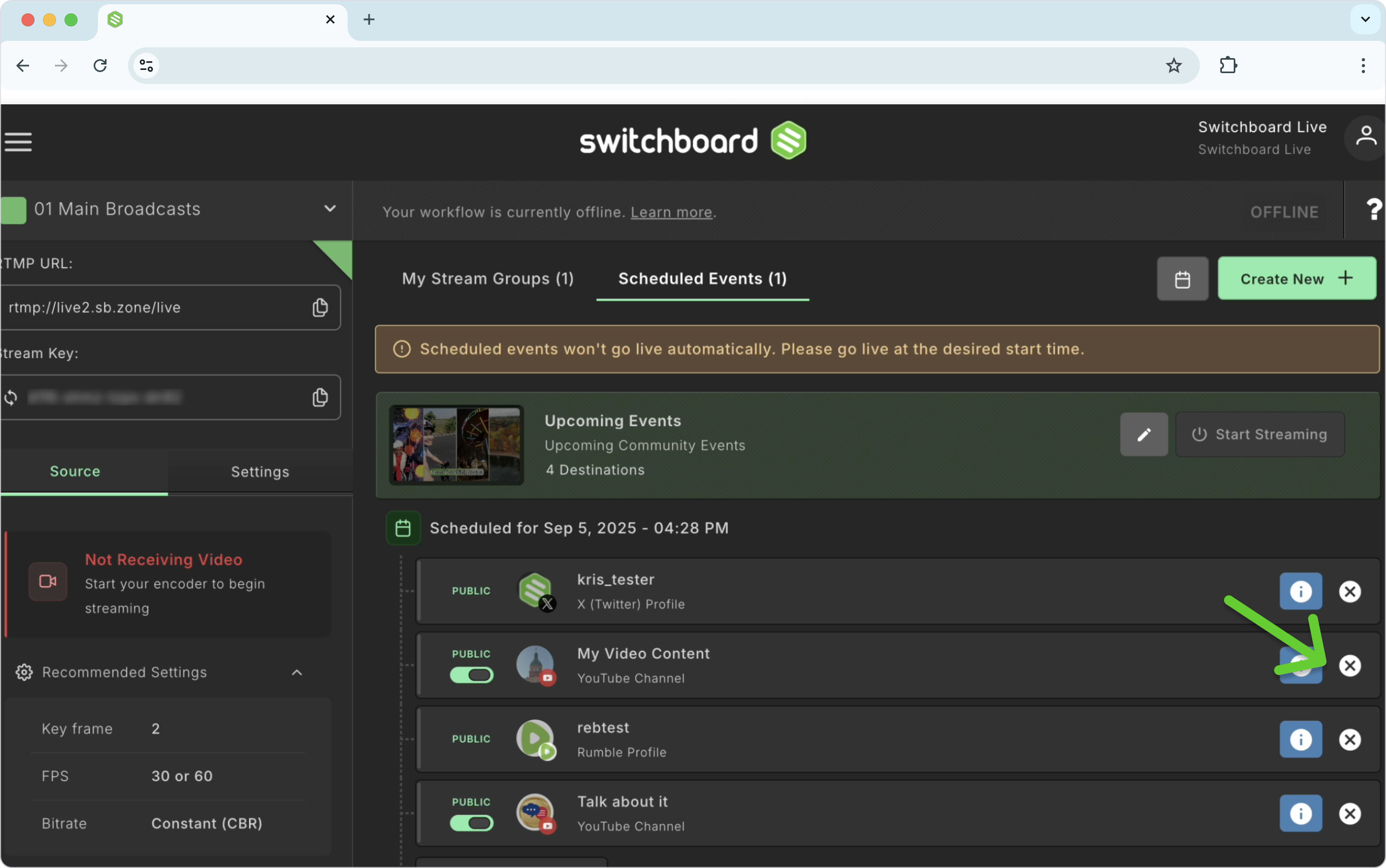
Task: Show info for kris_tester destination
Action: click(1300, 591)
